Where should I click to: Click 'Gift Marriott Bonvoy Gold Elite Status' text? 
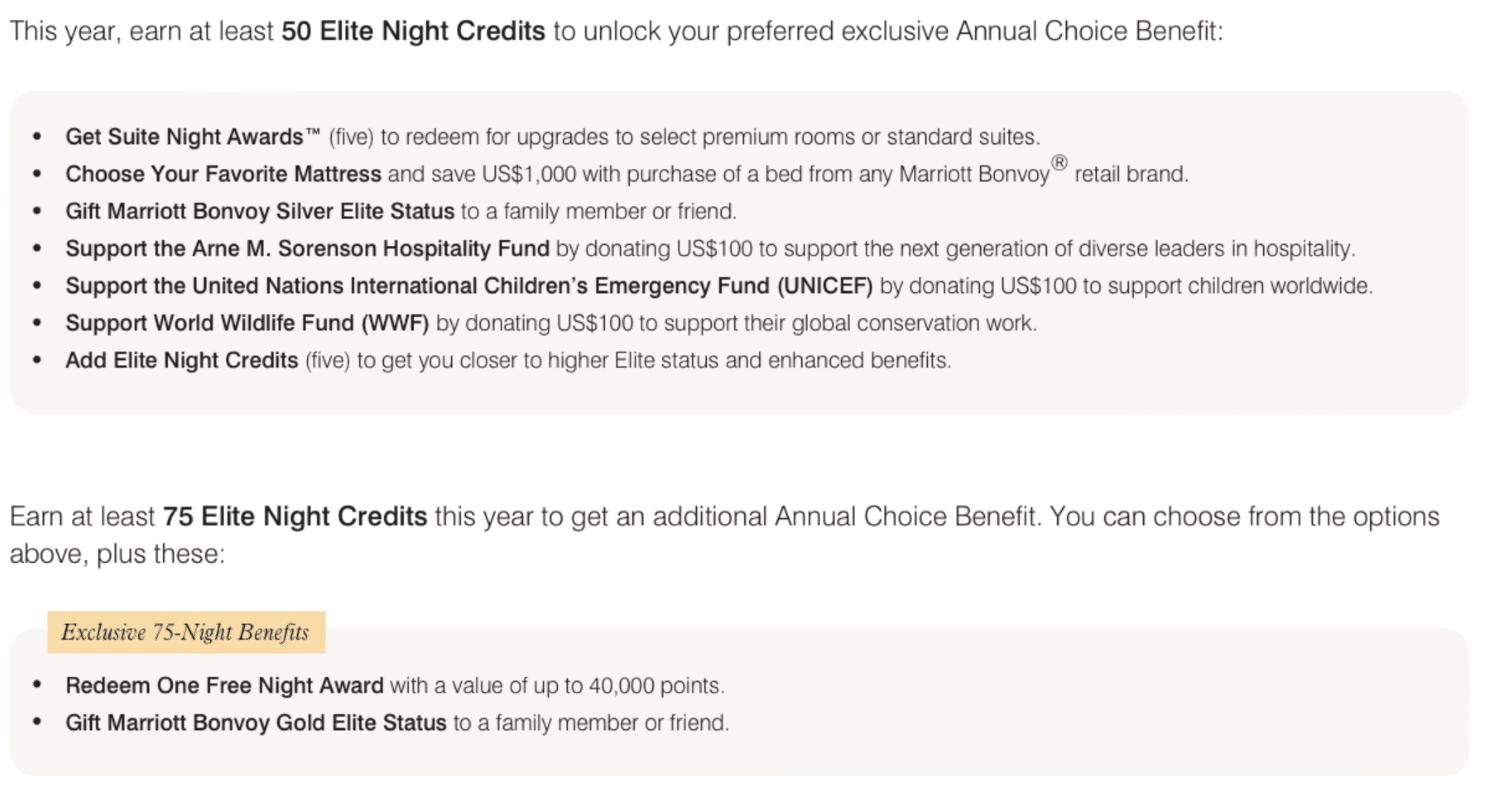click(x=256, y=722)
